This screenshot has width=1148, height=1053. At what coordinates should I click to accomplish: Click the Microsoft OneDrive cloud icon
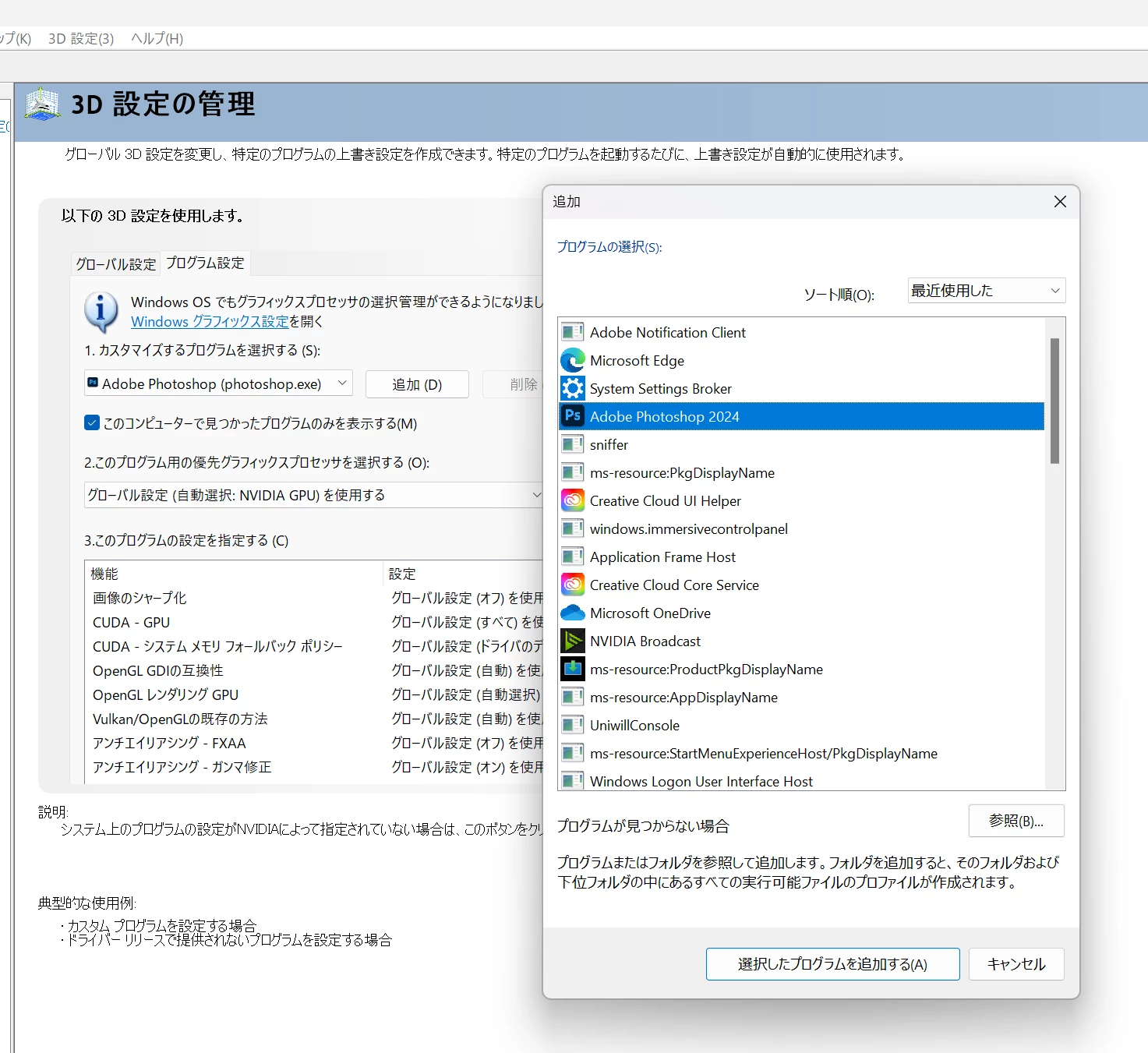[x=573, y=613]
